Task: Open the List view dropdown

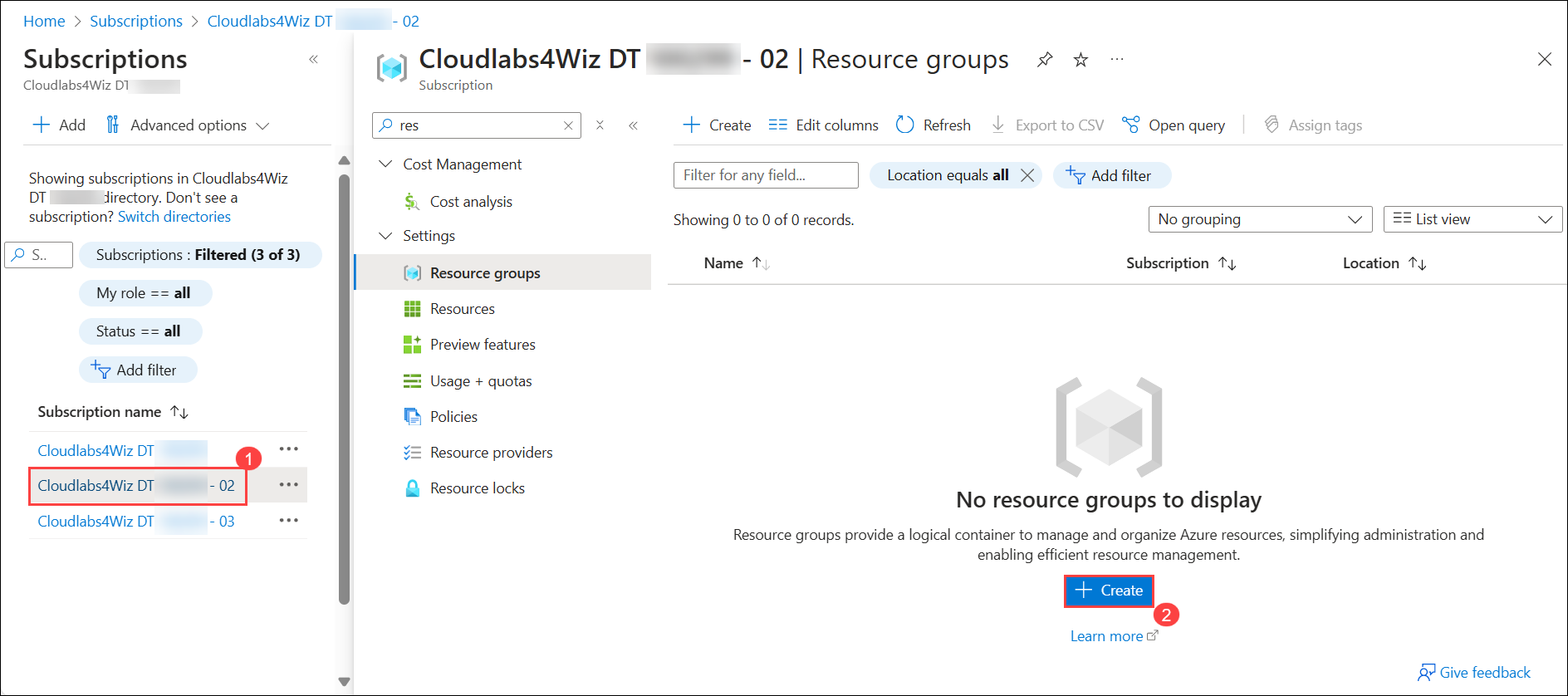Action: (1472, 219)
